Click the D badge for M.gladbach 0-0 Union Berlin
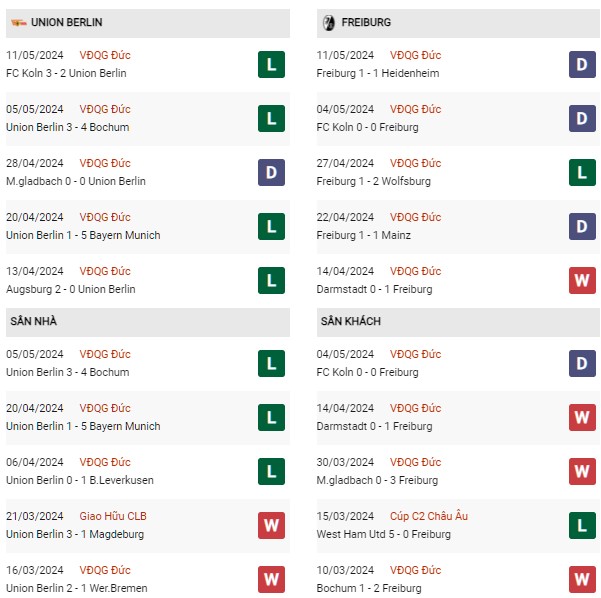 (x=271, y=172)
